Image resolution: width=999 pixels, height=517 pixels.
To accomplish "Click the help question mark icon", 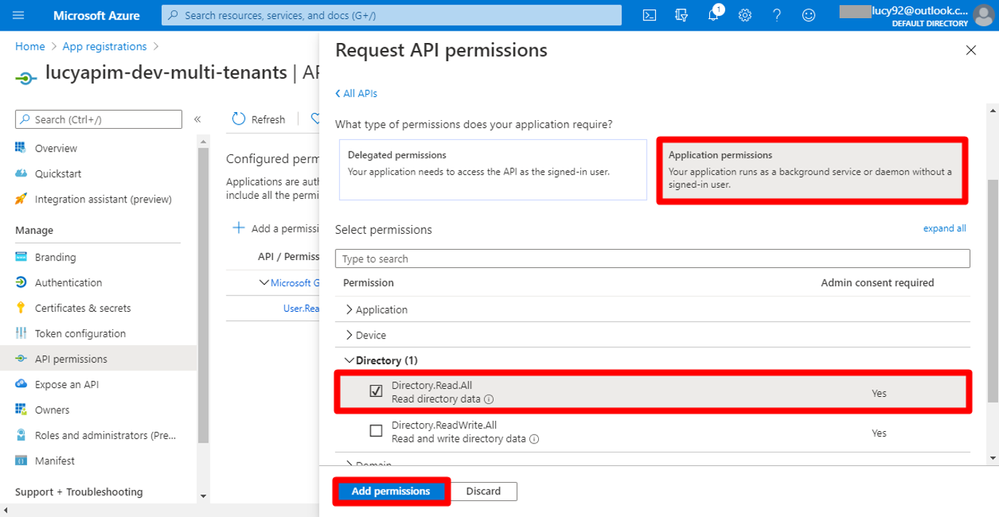I will [x=777, y=15].
